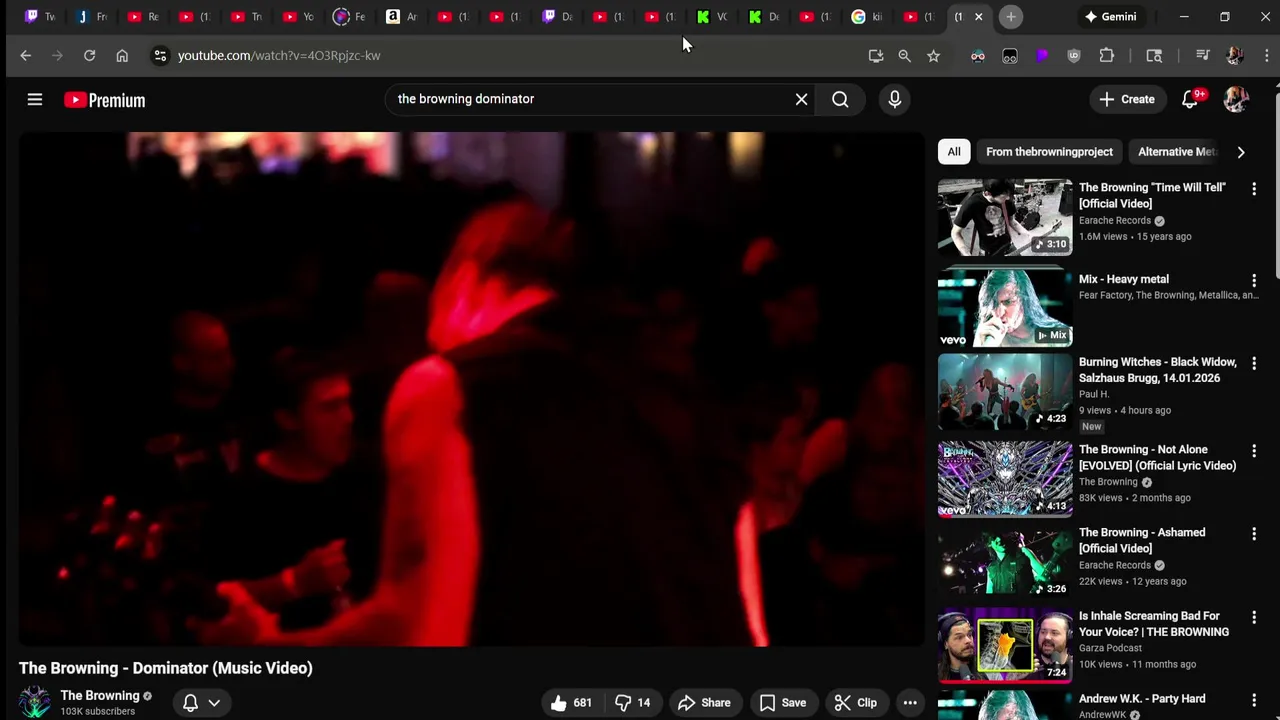
Task: Like the video with 681 likes
Action: coord(571,703)
